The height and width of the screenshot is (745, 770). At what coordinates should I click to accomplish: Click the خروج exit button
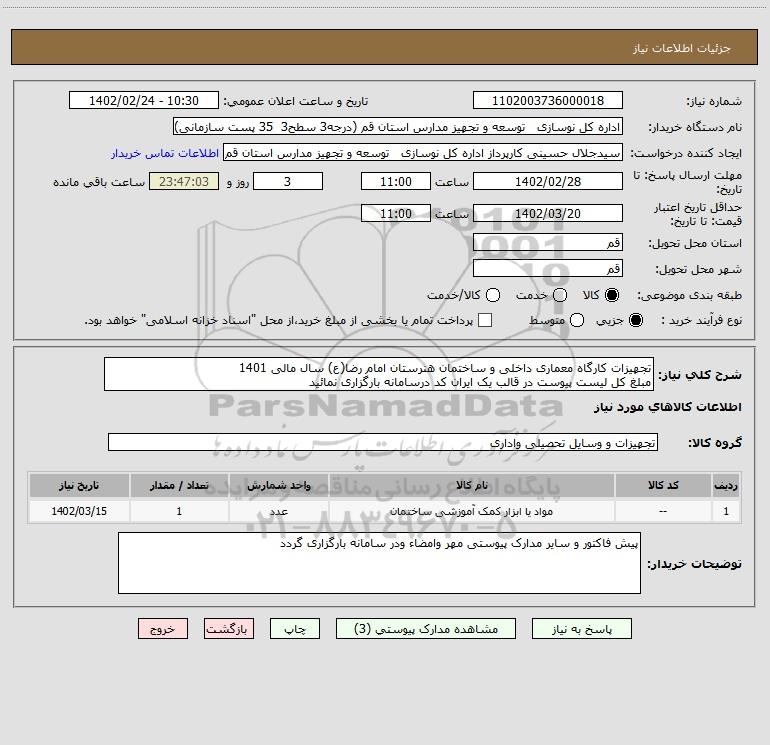(x=163, y=629)
